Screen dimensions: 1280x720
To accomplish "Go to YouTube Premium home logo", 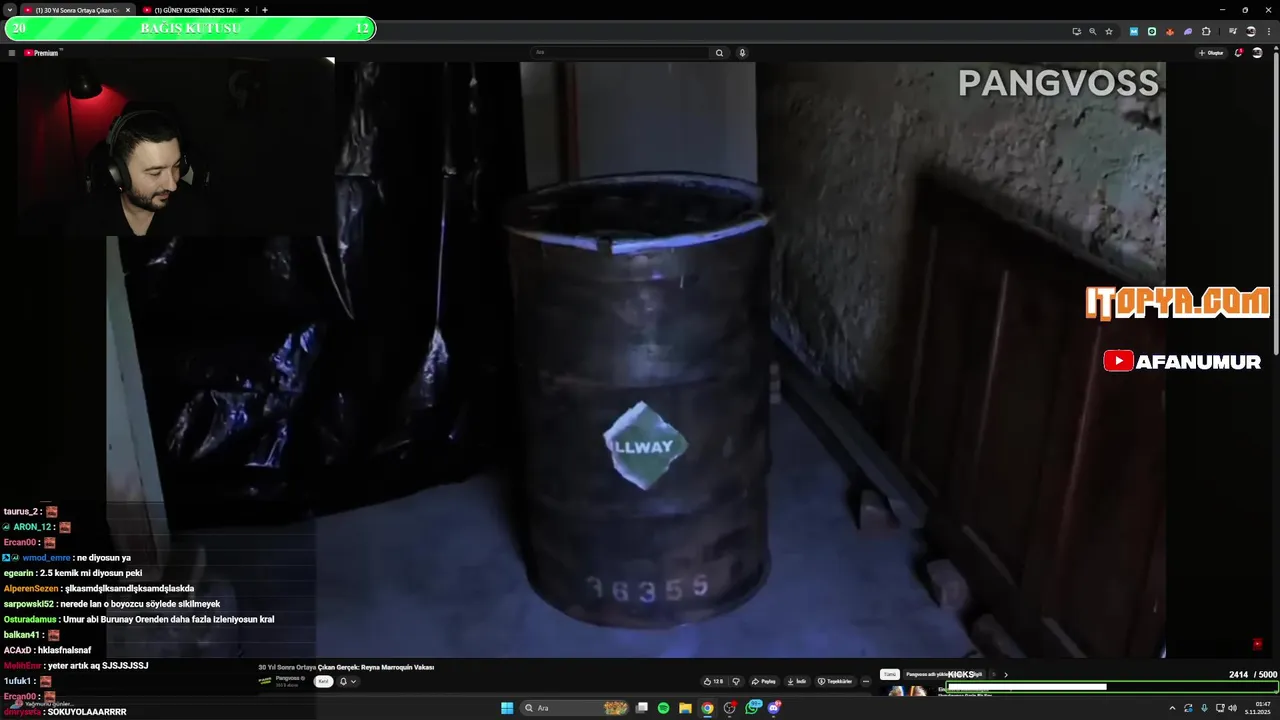I will tap(43, 53).
